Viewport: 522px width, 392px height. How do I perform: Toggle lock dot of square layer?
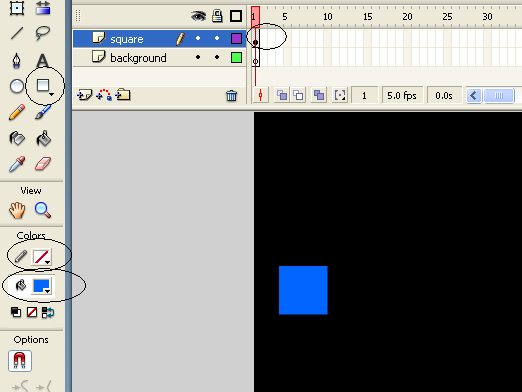tap(217, 38)
